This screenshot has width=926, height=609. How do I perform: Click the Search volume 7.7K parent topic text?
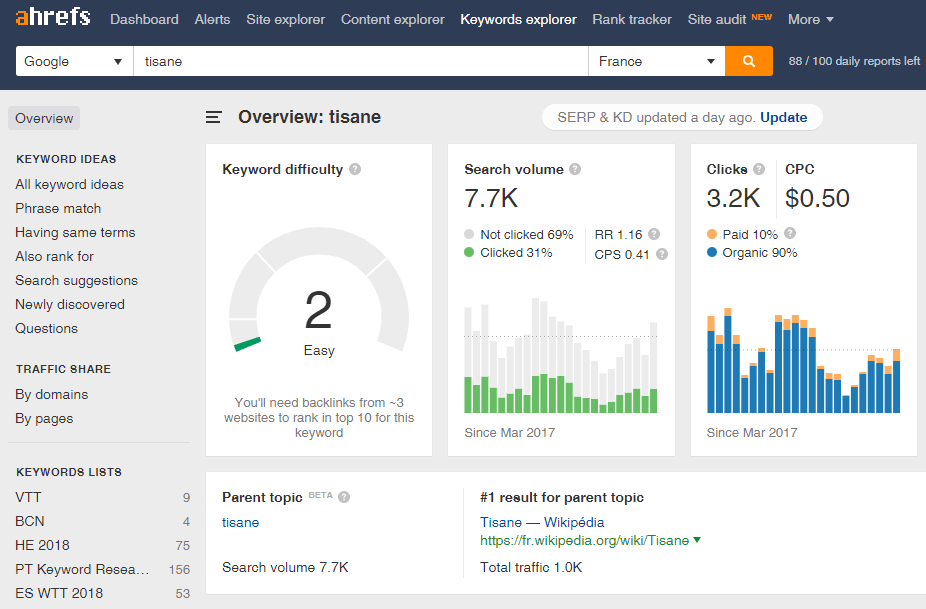click(x=285, y=568)
